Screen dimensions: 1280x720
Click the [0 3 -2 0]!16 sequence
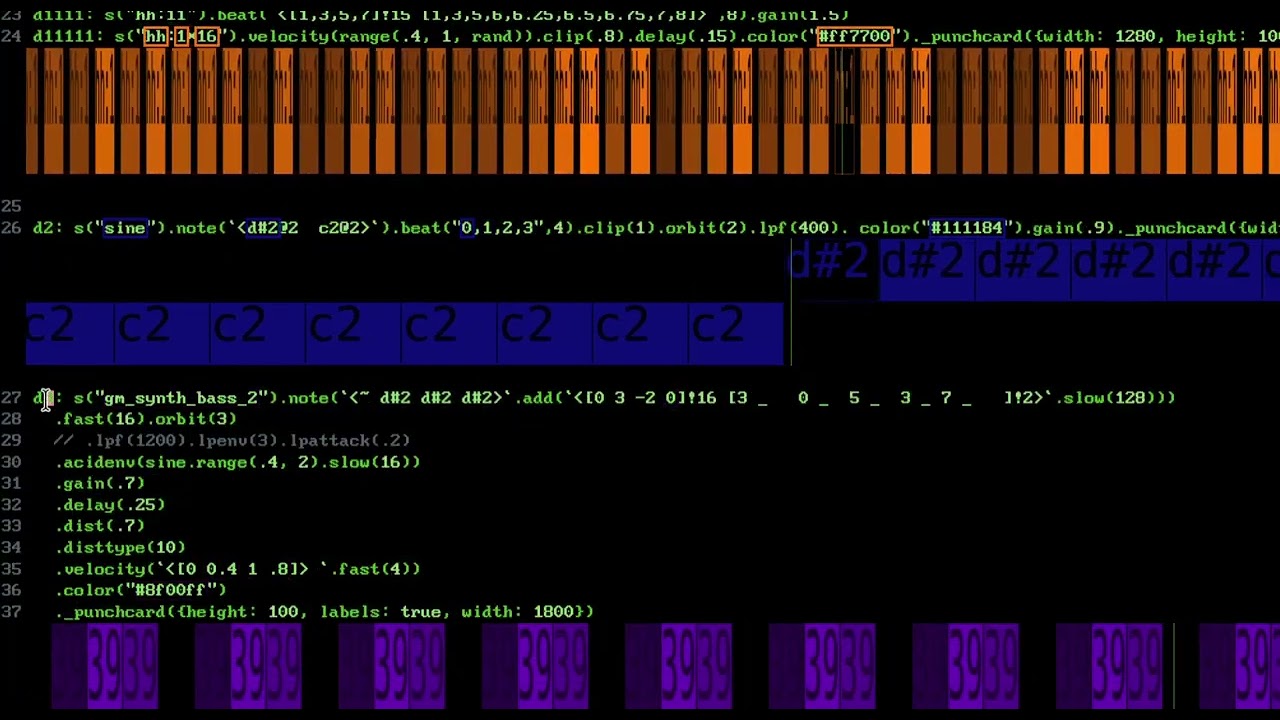pos(649,398)
